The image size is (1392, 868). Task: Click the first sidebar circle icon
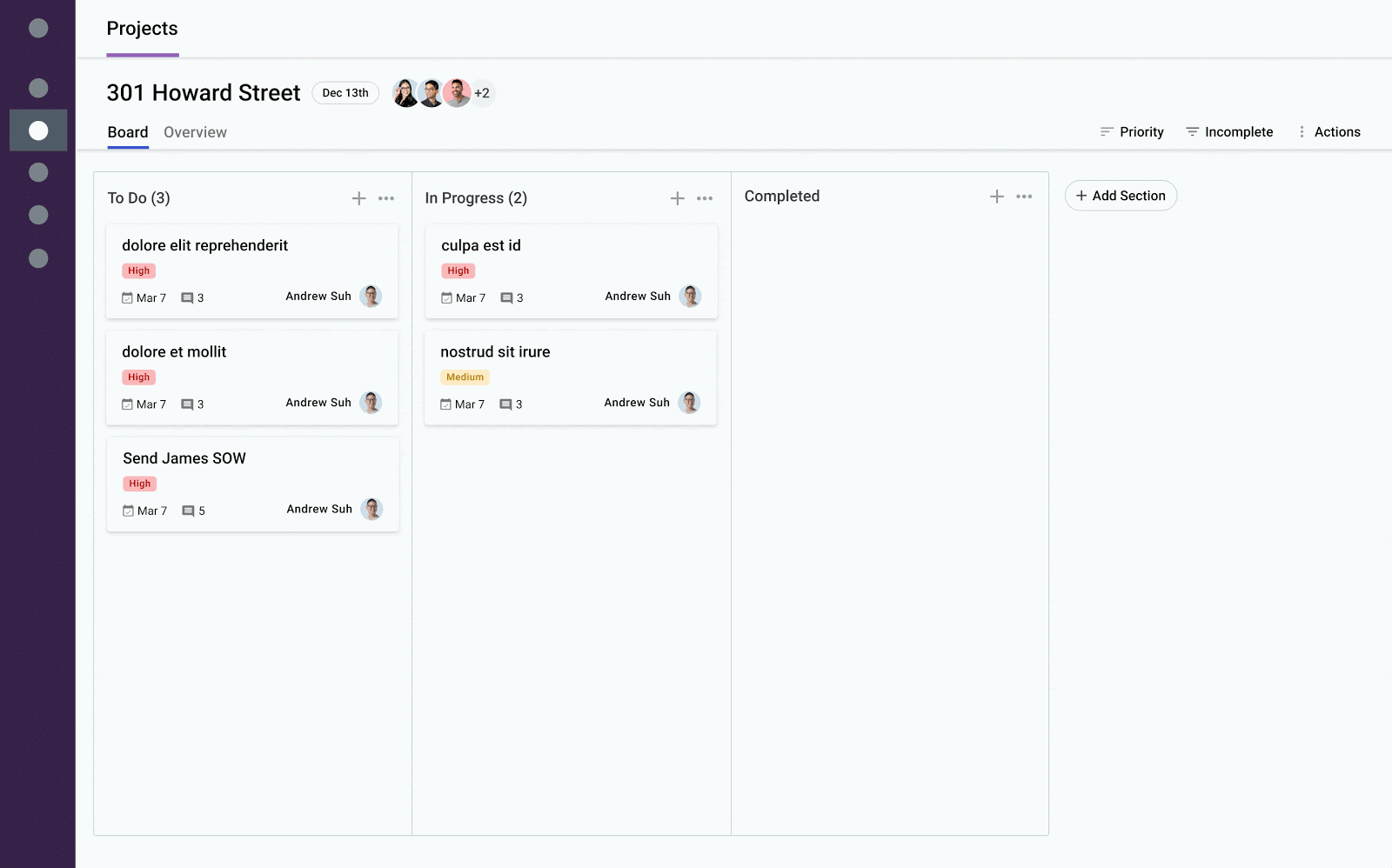[38, 28]
